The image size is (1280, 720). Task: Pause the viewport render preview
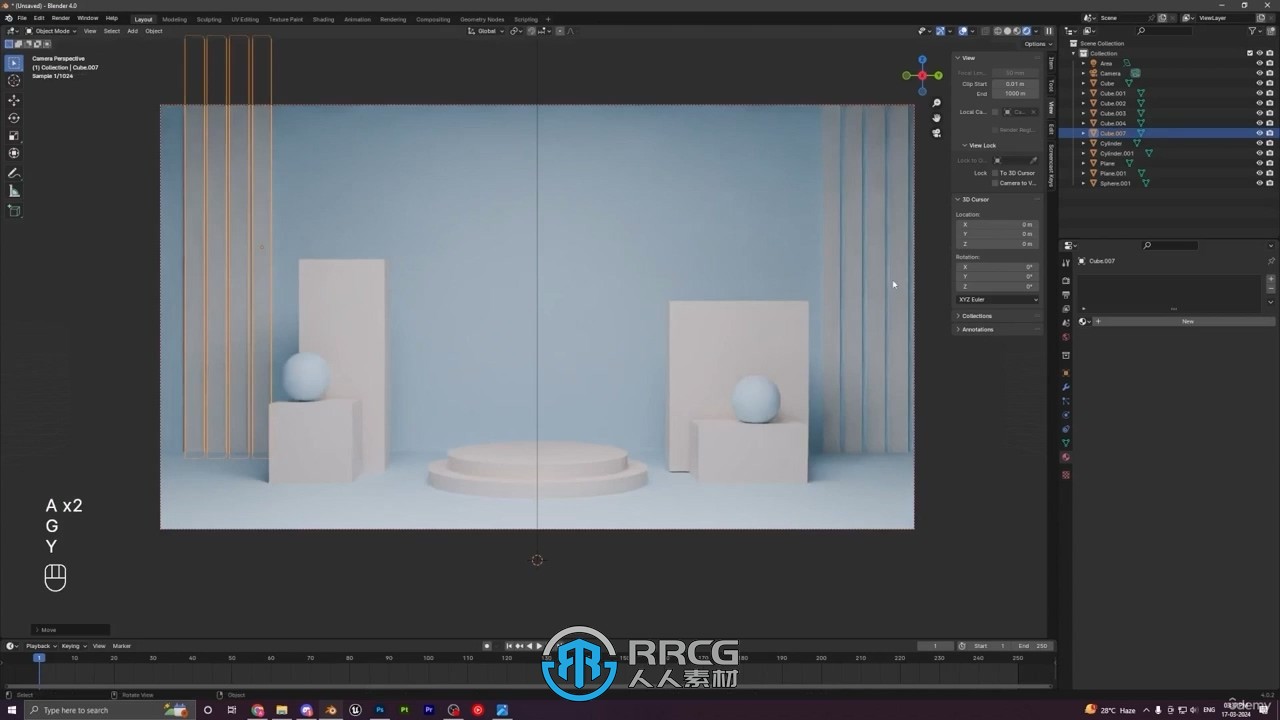[1049, 31]
